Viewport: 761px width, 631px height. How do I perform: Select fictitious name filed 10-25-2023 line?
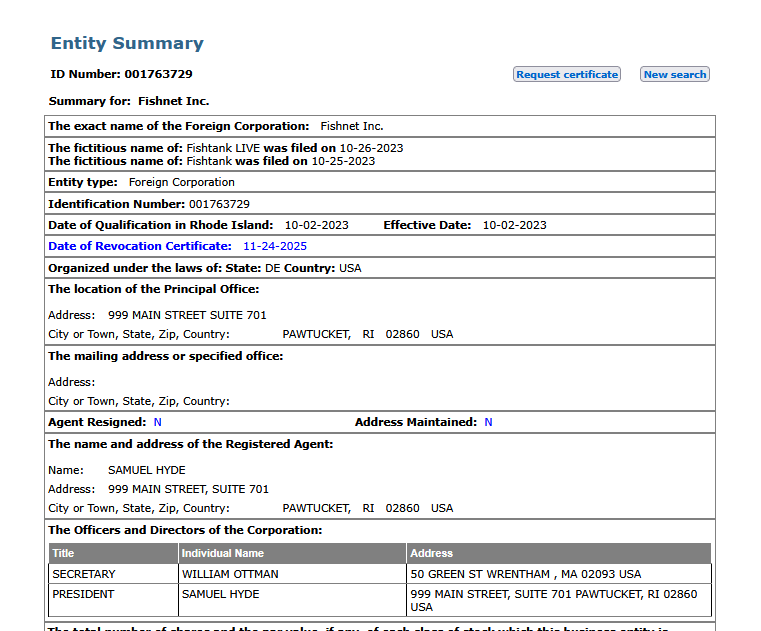pos(212,161)
